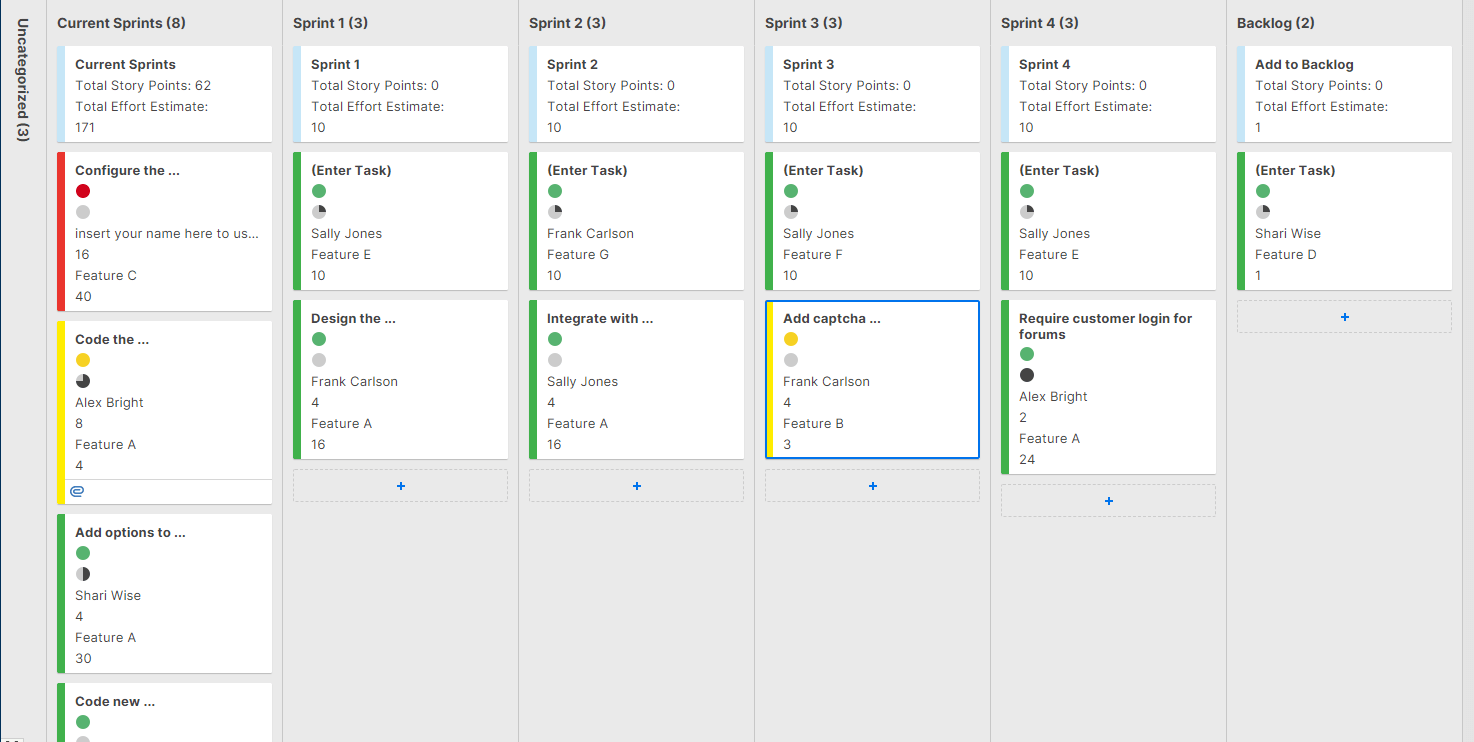
Task: Click the plus button under Sprint 1 column
Action: (x=400, y=486)
